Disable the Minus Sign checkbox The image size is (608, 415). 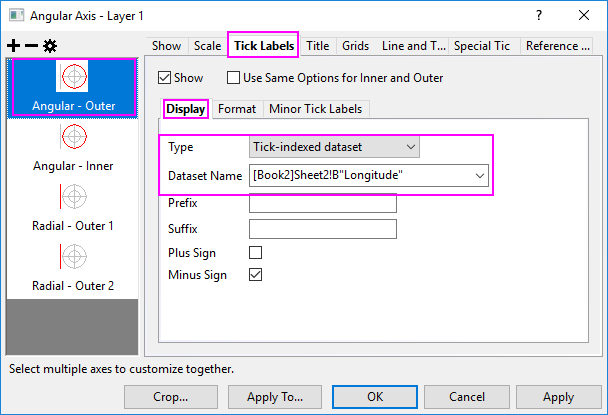[255, 274]
